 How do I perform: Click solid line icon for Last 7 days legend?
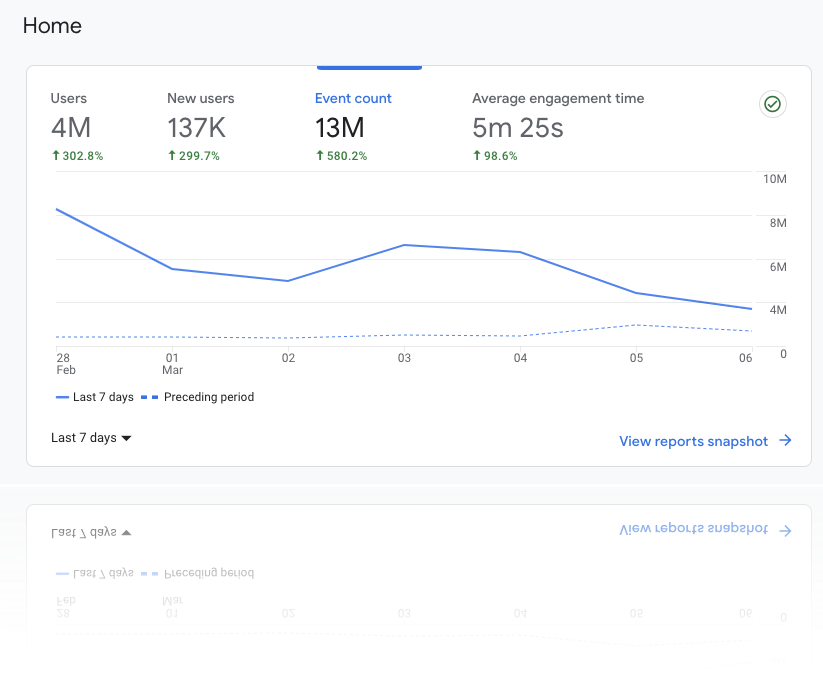(61, 397)
